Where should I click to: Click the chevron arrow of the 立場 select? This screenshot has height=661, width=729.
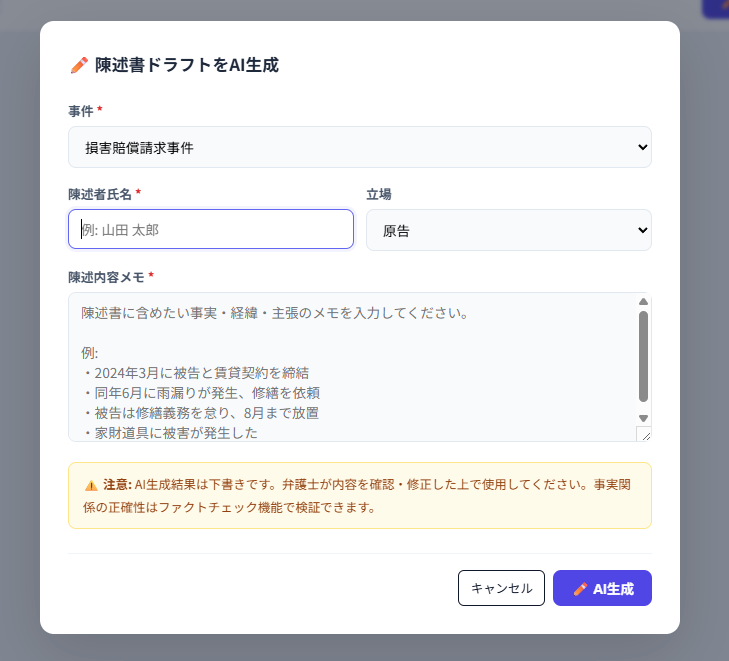(x=642, y=230)
